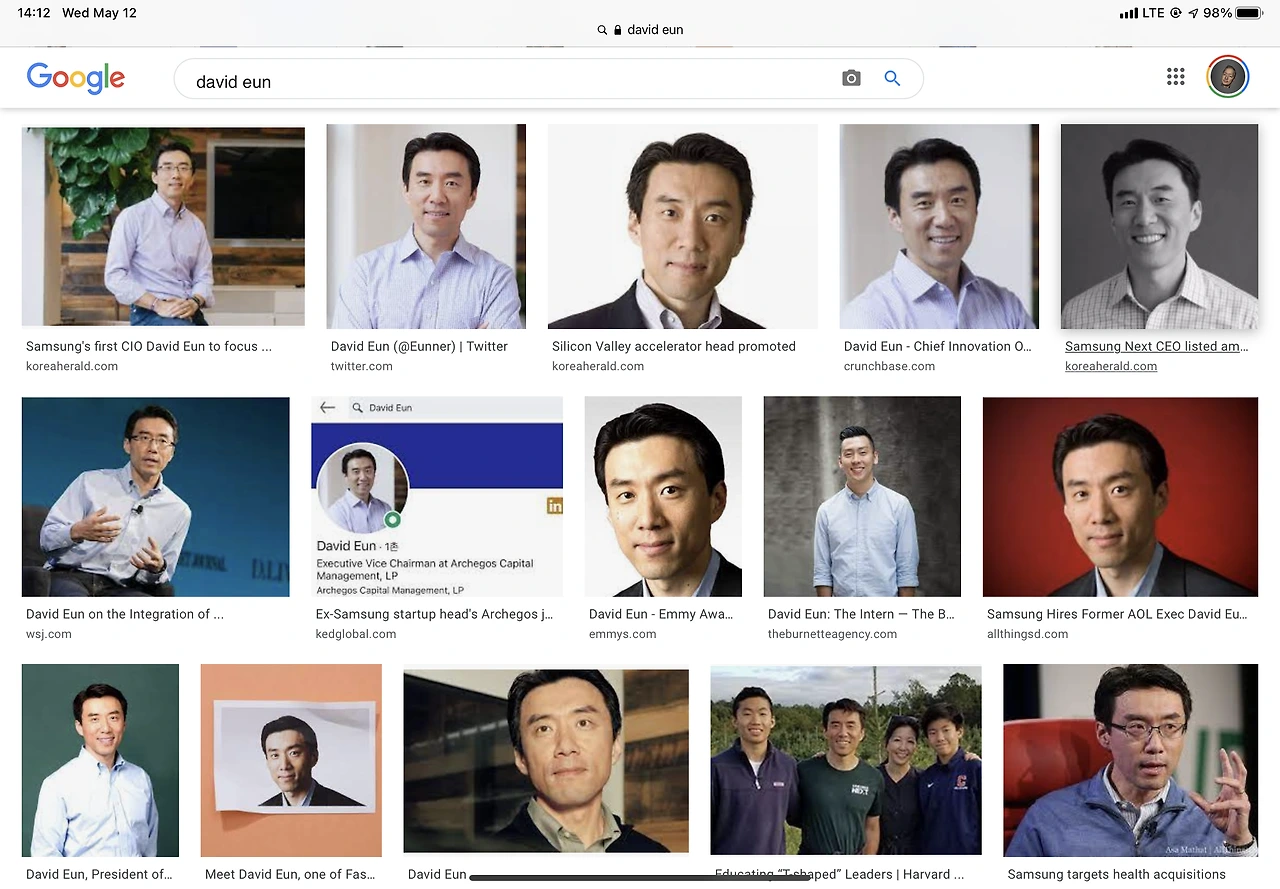Click the blue search magnifier button

coord(892,78)
